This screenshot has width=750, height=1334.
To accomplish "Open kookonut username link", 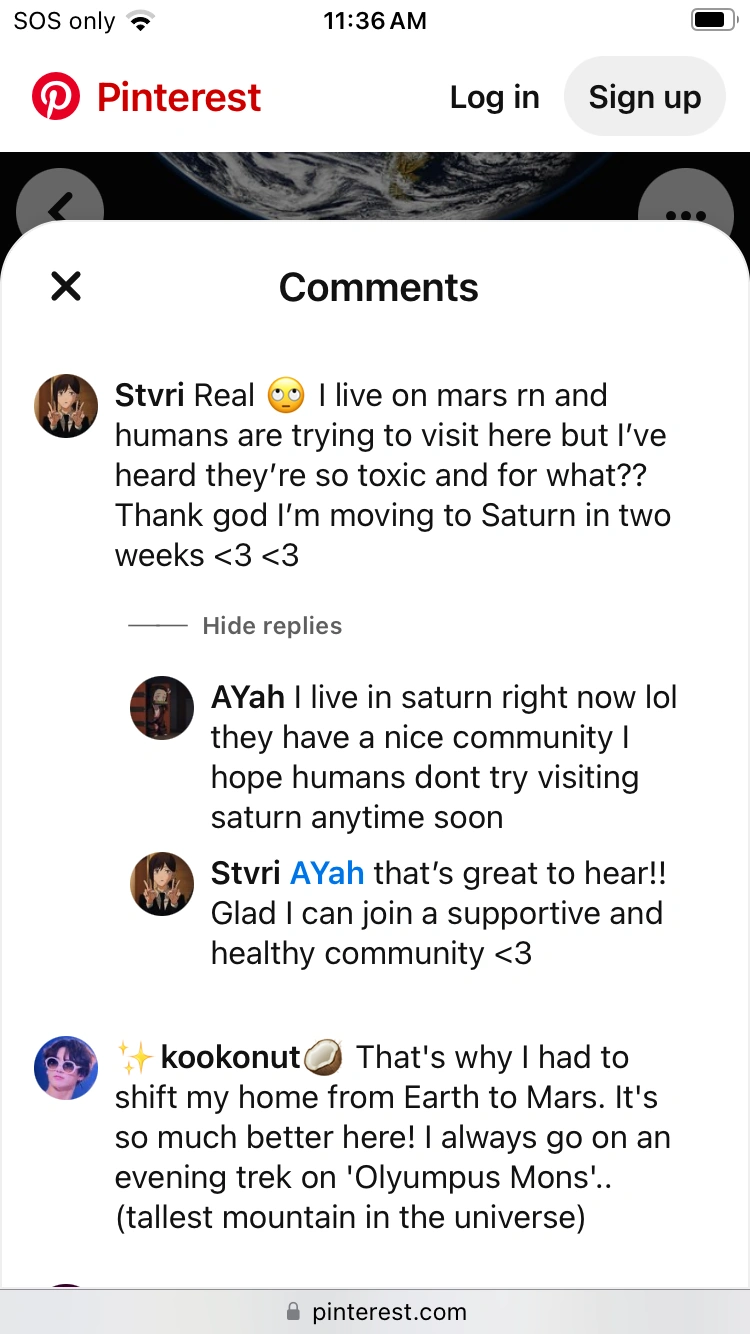I will pos(230,1057).
